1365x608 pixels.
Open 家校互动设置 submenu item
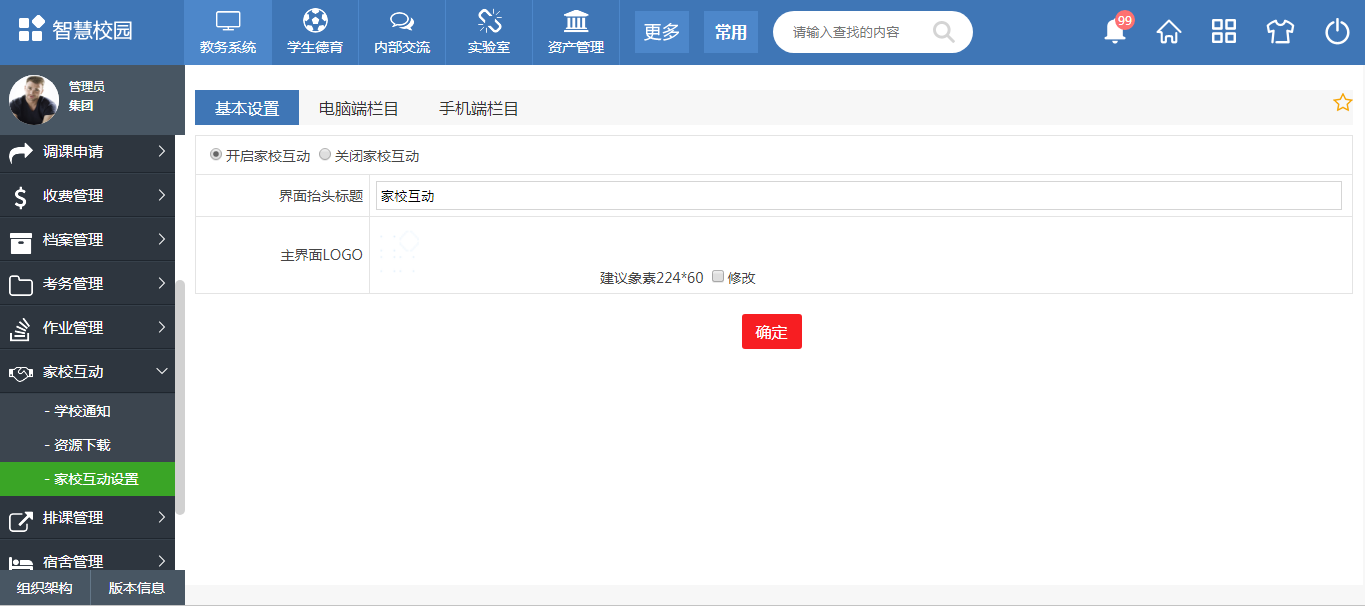[87, 479]
